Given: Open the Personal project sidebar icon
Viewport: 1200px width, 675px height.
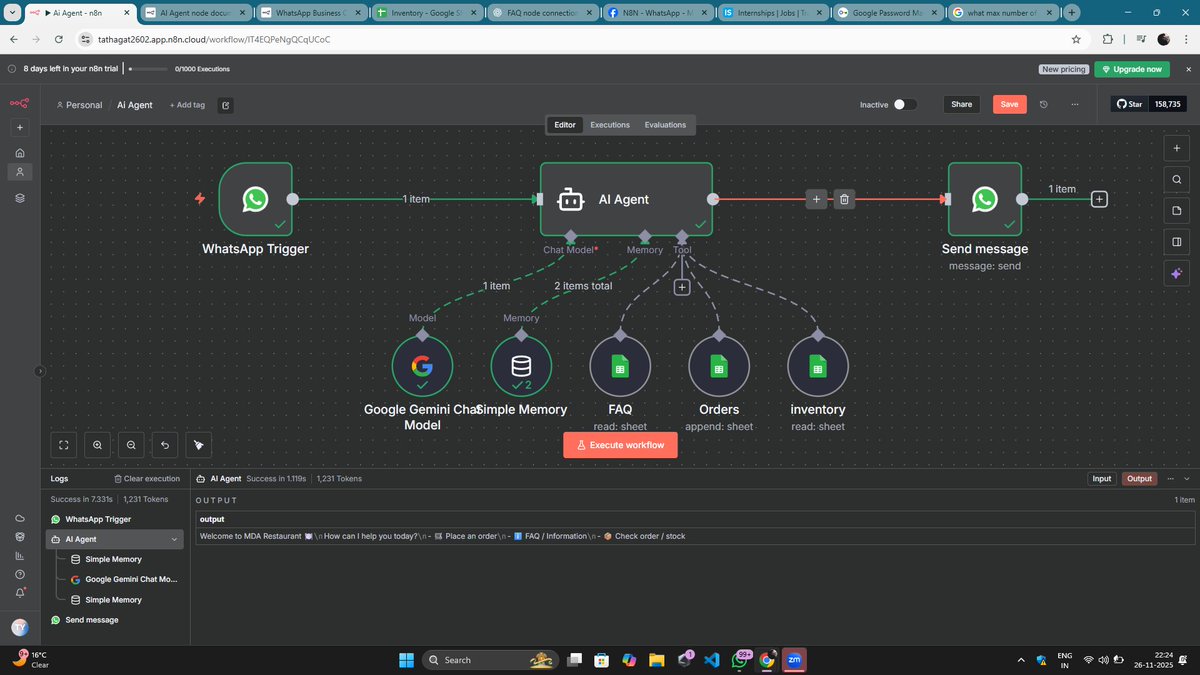Looking at the screenshot, I should (20, 172).
